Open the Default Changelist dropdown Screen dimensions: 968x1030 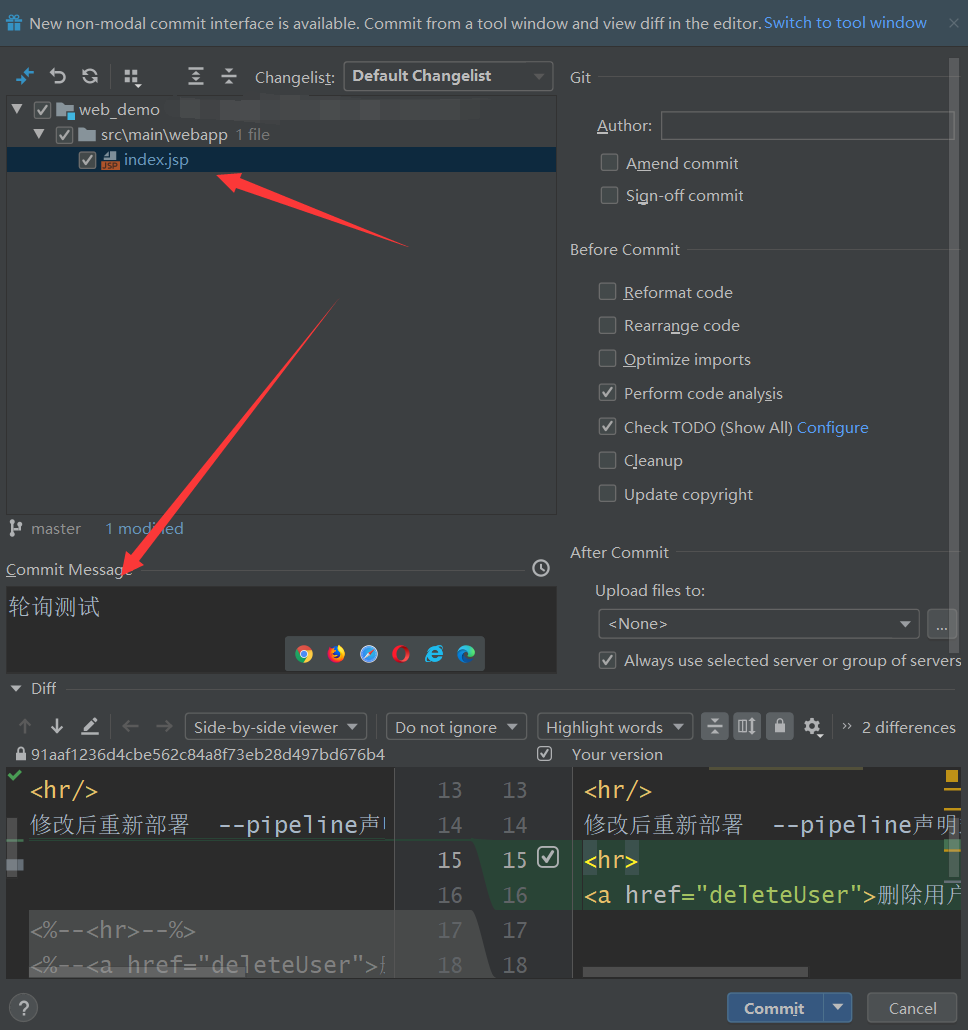tap(449, 76)
